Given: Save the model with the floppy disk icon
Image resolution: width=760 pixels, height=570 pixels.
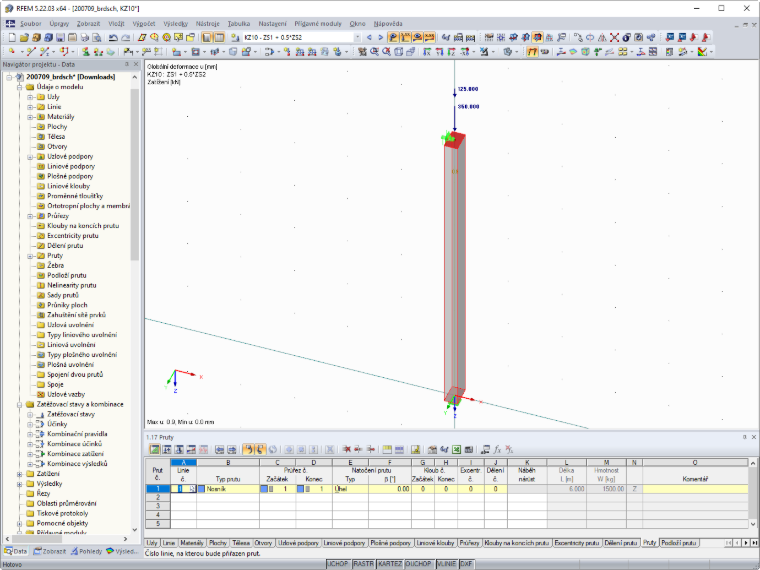Looking at the screenshot, I should [x=60, y=37].
